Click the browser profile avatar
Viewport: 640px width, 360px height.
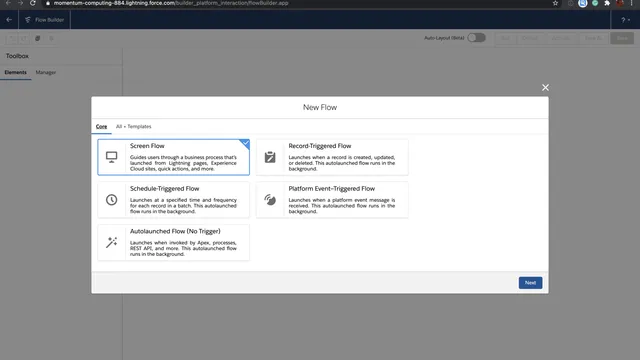pyautogui.click(x=620, y=3)
